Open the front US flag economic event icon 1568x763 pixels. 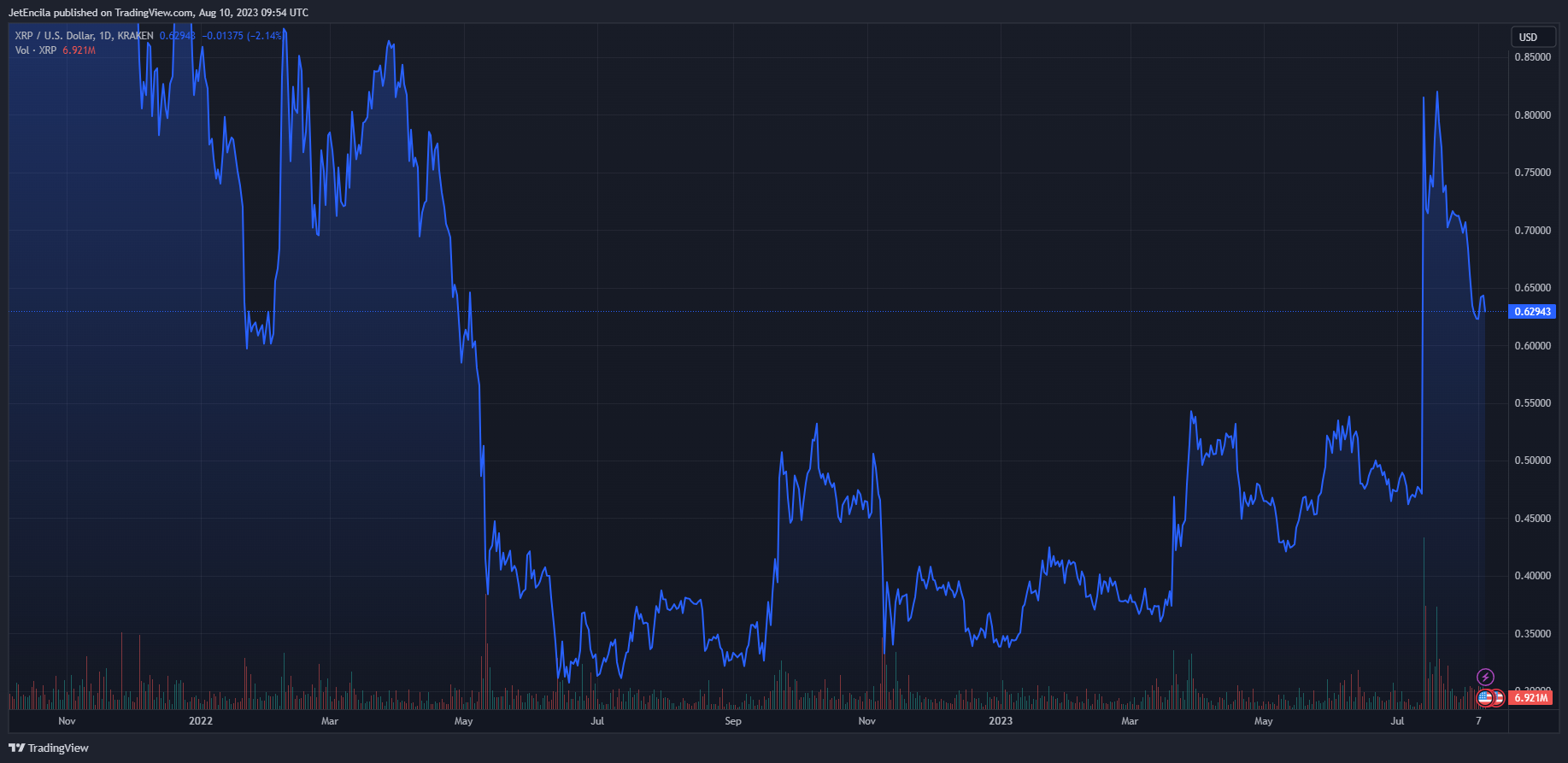point(1485,698)
